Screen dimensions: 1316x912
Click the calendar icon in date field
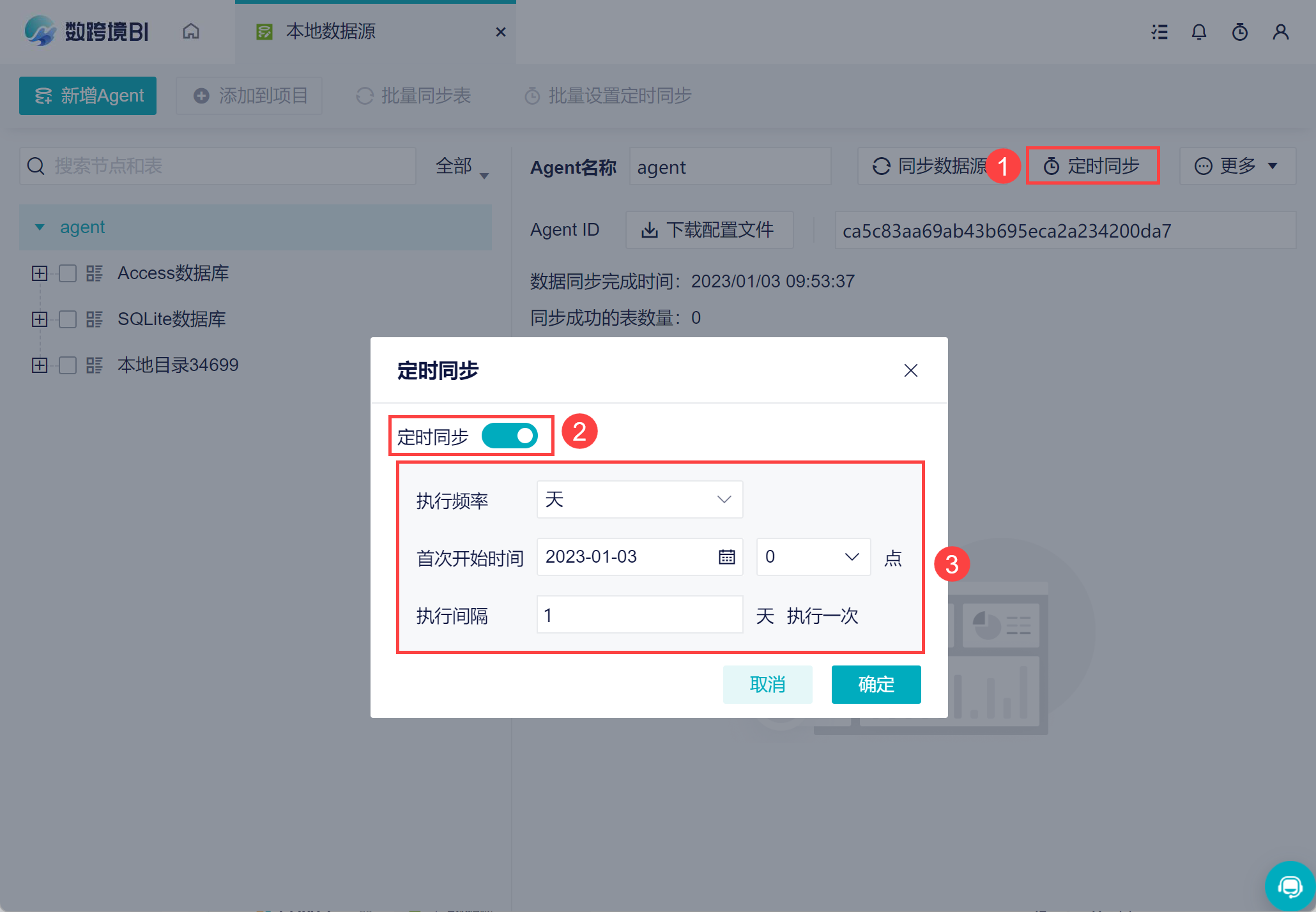[x=726, y=557]
